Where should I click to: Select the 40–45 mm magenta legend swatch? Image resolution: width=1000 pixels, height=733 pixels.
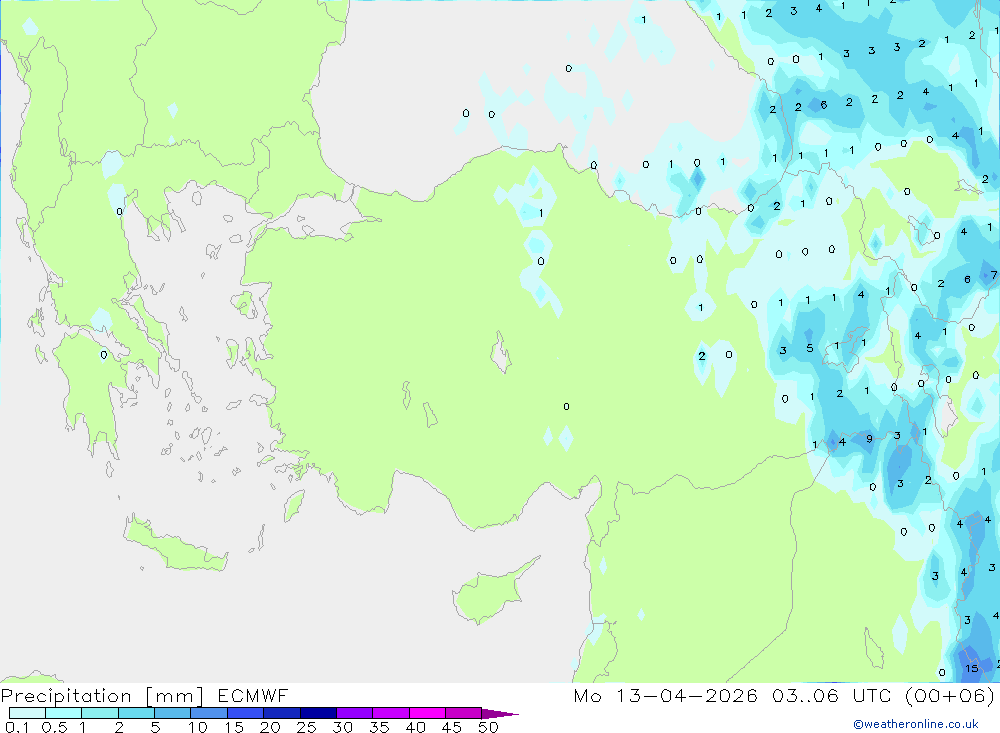[x=427, y=713]
